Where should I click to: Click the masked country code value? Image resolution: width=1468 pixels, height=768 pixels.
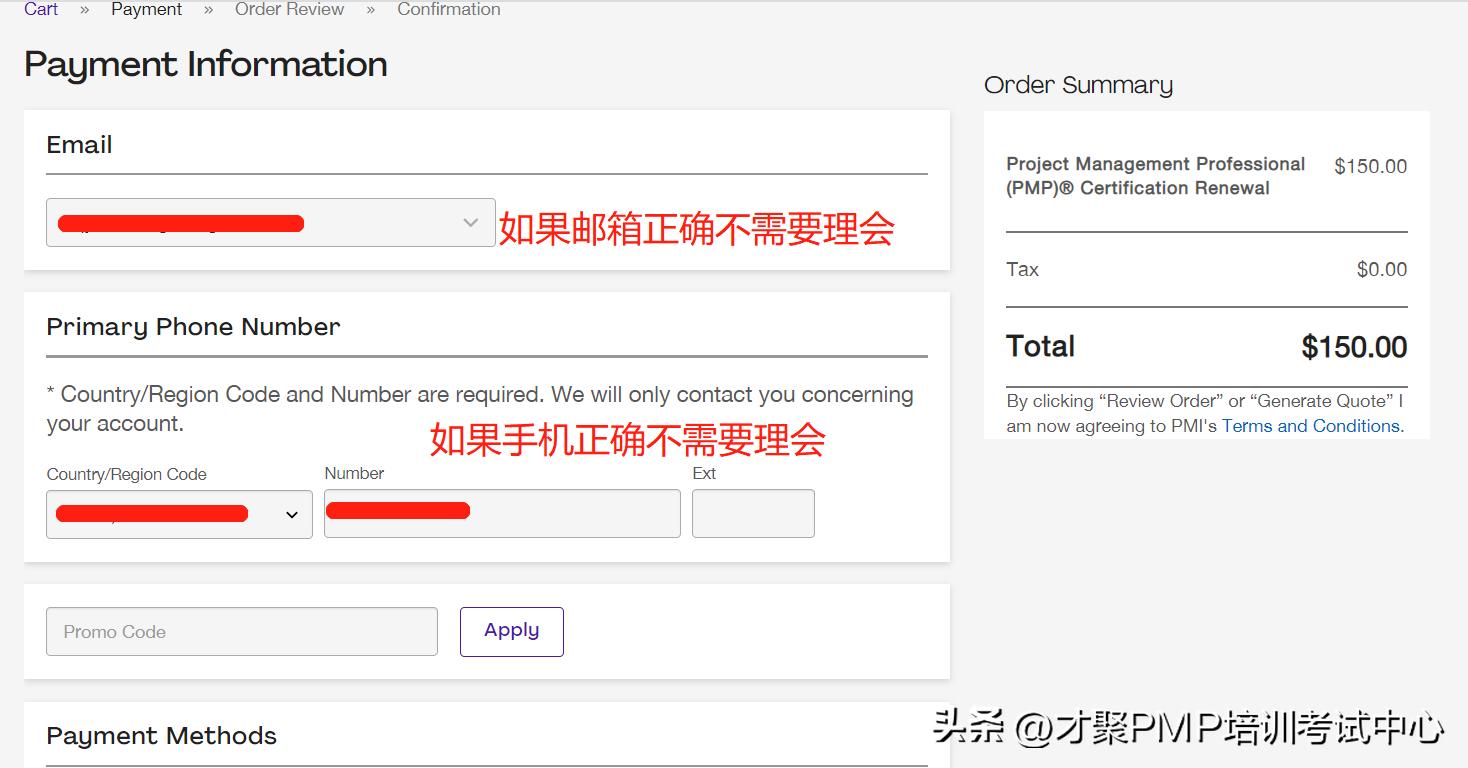click(150, 513)
